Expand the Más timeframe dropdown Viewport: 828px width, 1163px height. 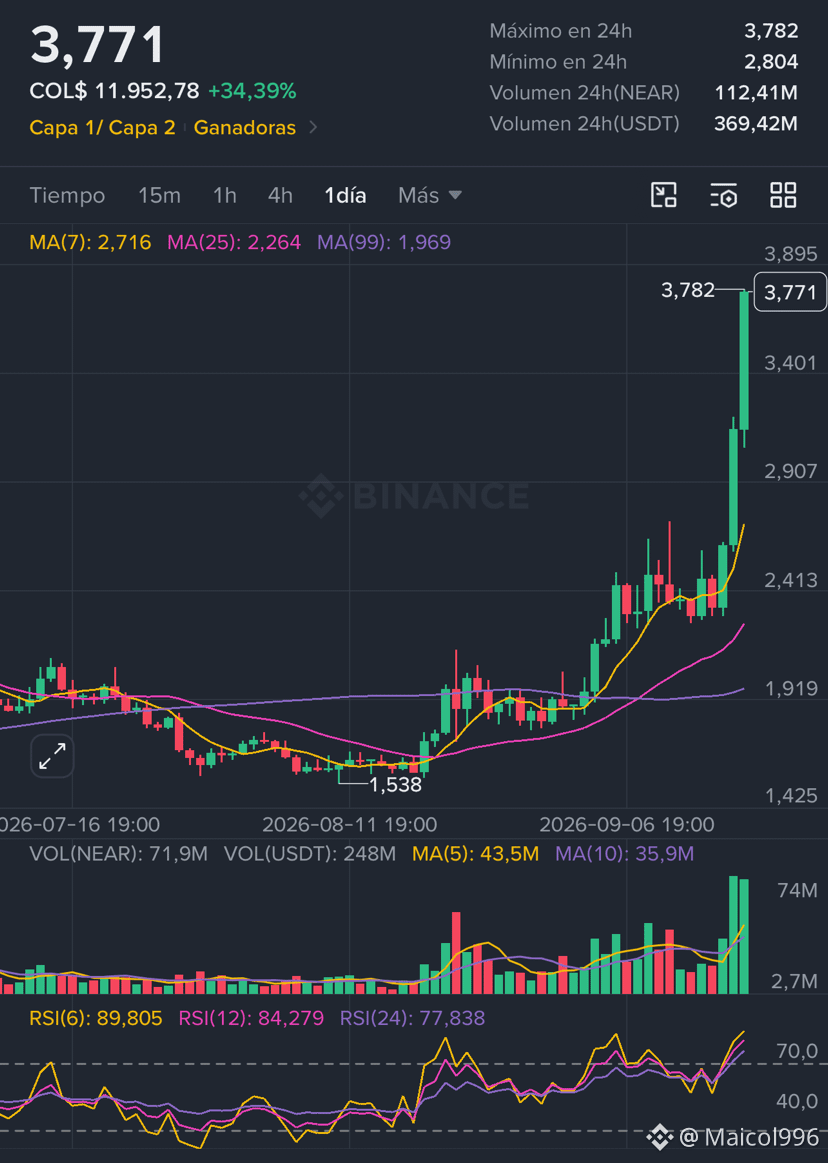[430, 195]
